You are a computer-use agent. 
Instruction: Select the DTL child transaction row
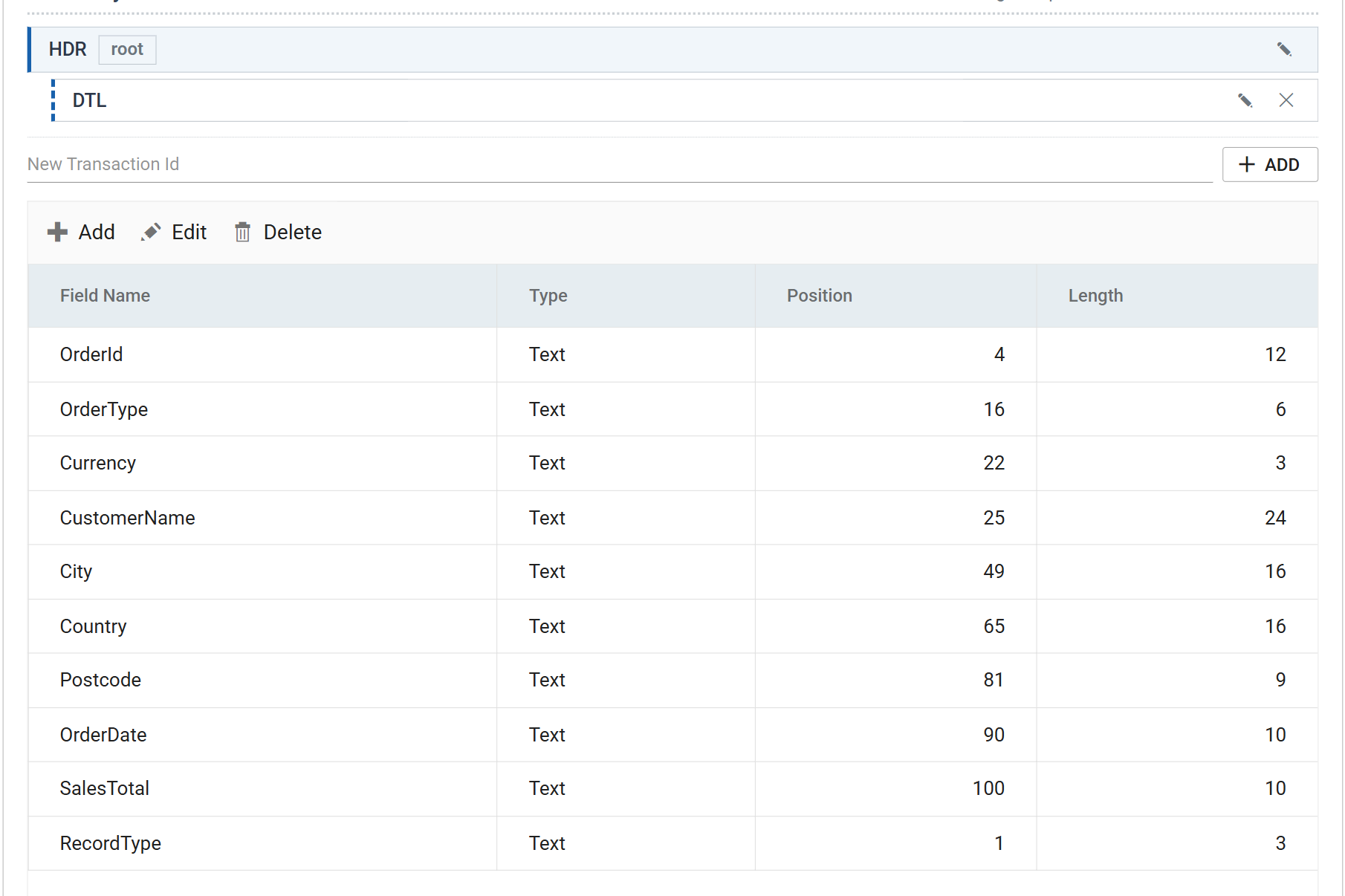pos(684,100)
